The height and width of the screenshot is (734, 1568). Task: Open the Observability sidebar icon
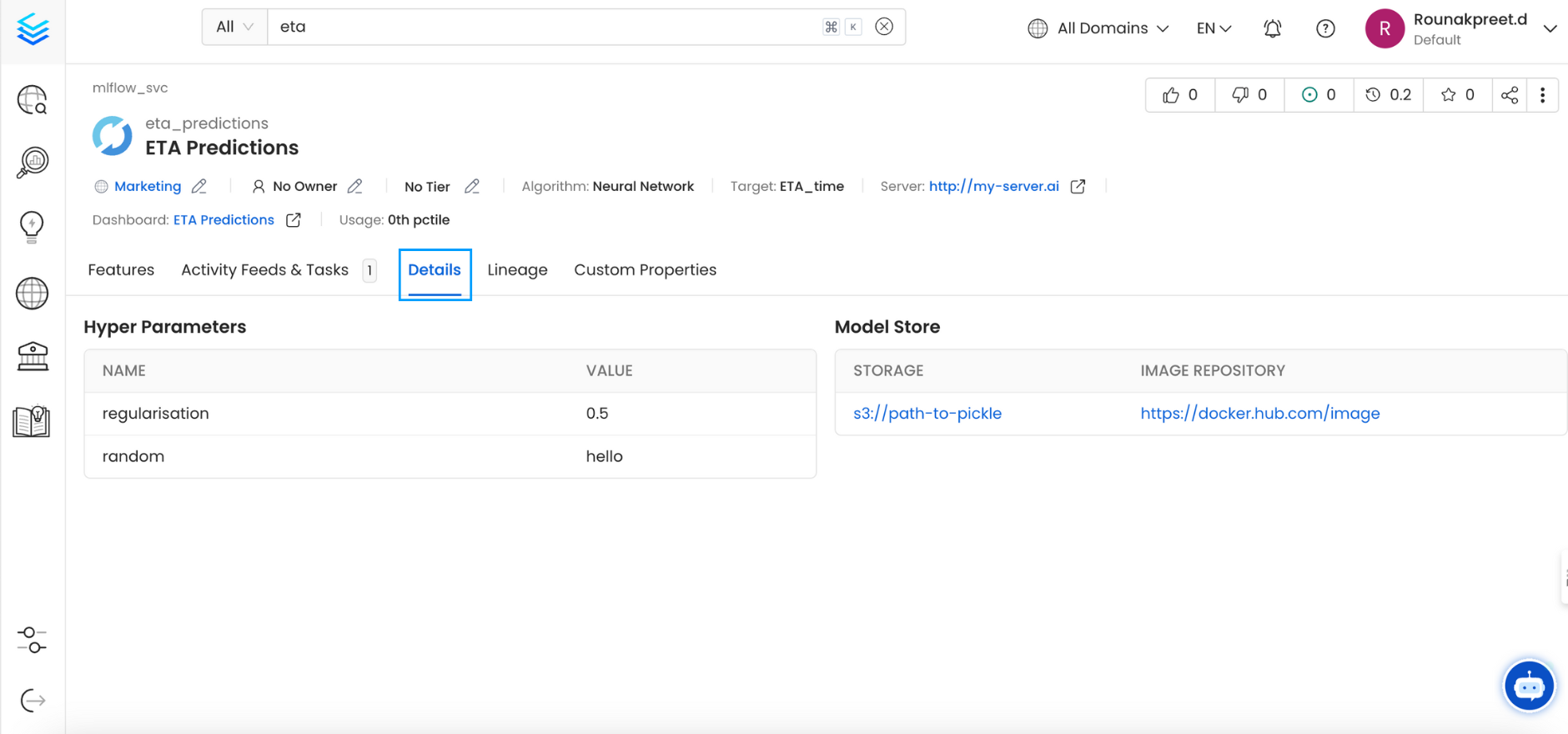pyautogui.click(x=33, y=162)
